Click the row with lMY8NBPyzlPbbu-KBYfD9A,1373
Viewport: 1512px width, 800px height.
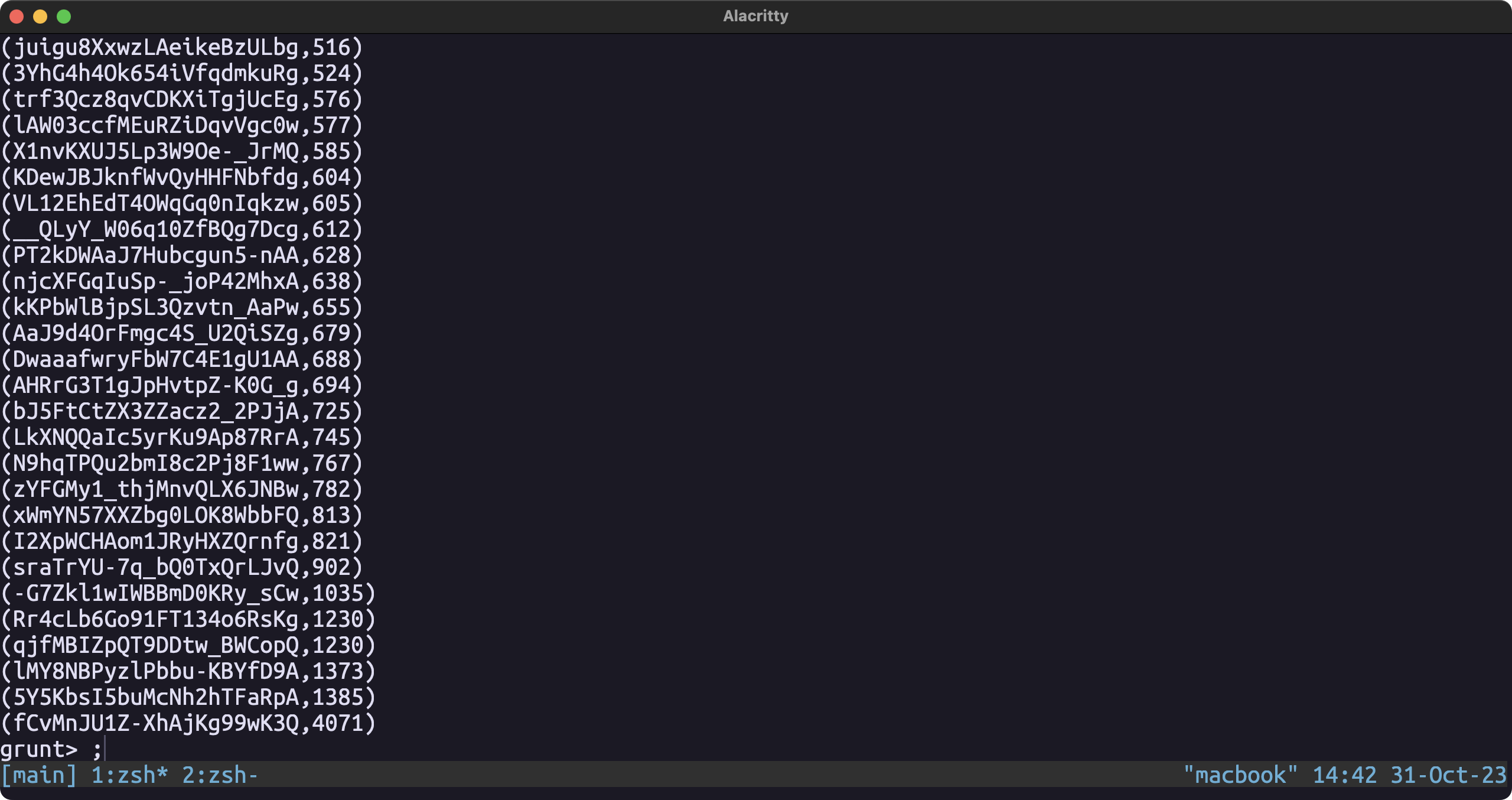coord(188,671)
